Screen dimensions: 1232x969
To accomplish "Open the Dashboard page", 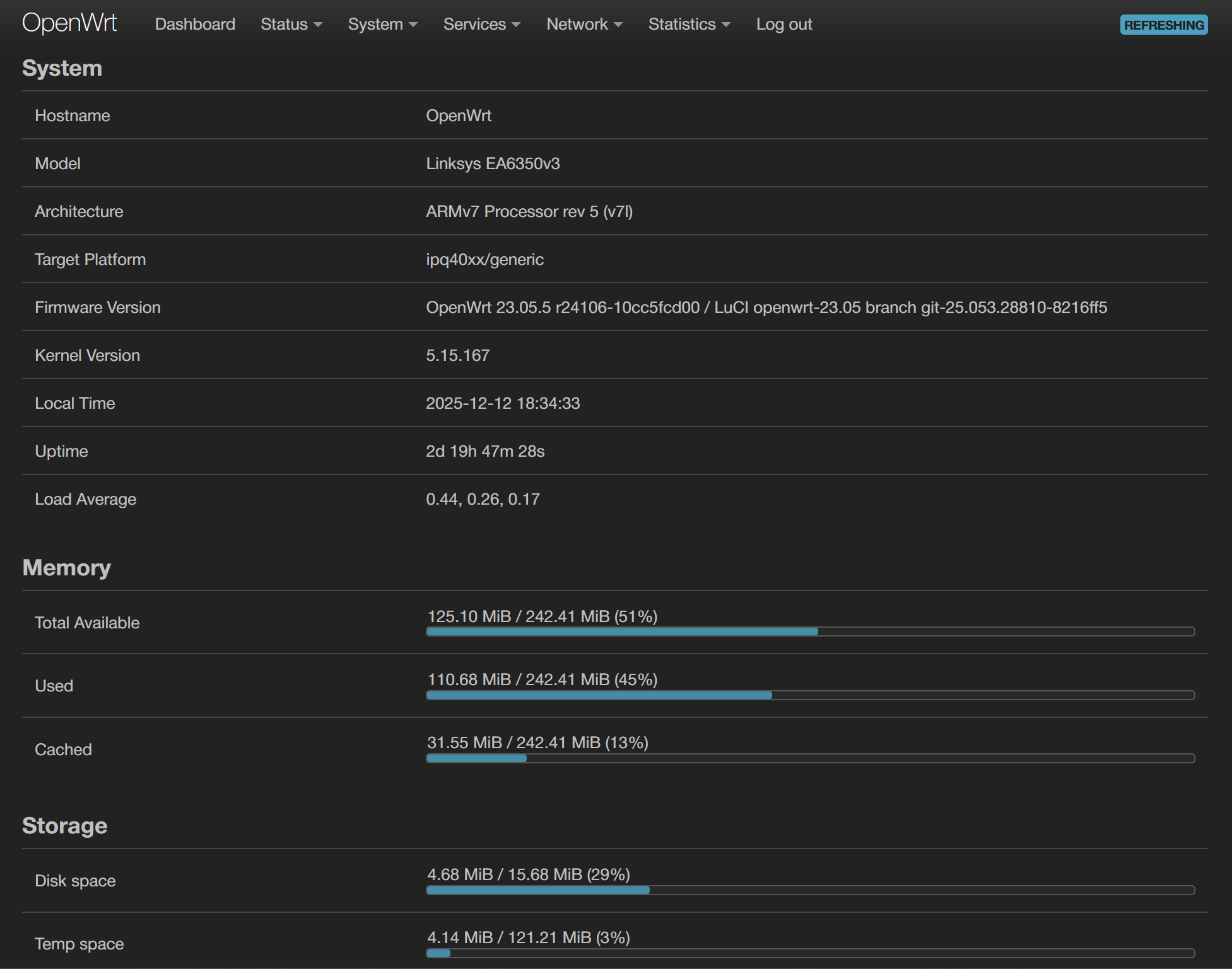I will pyautogui.click(x=195, y=24).
